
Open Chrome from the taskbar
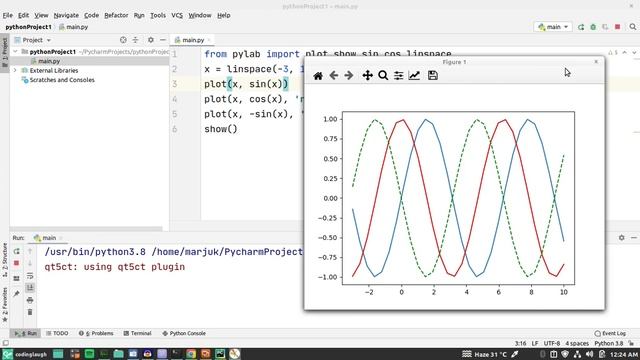[x=191, y=354]
